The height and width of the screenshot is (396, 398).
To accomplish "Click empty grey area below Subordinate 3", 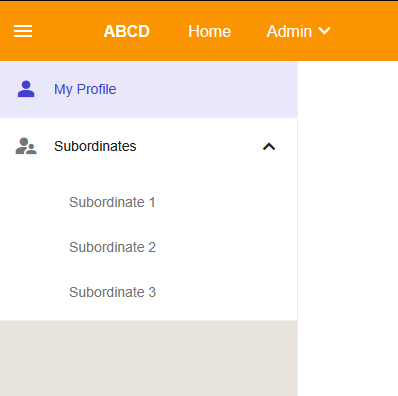I will [x=149, y=358].
